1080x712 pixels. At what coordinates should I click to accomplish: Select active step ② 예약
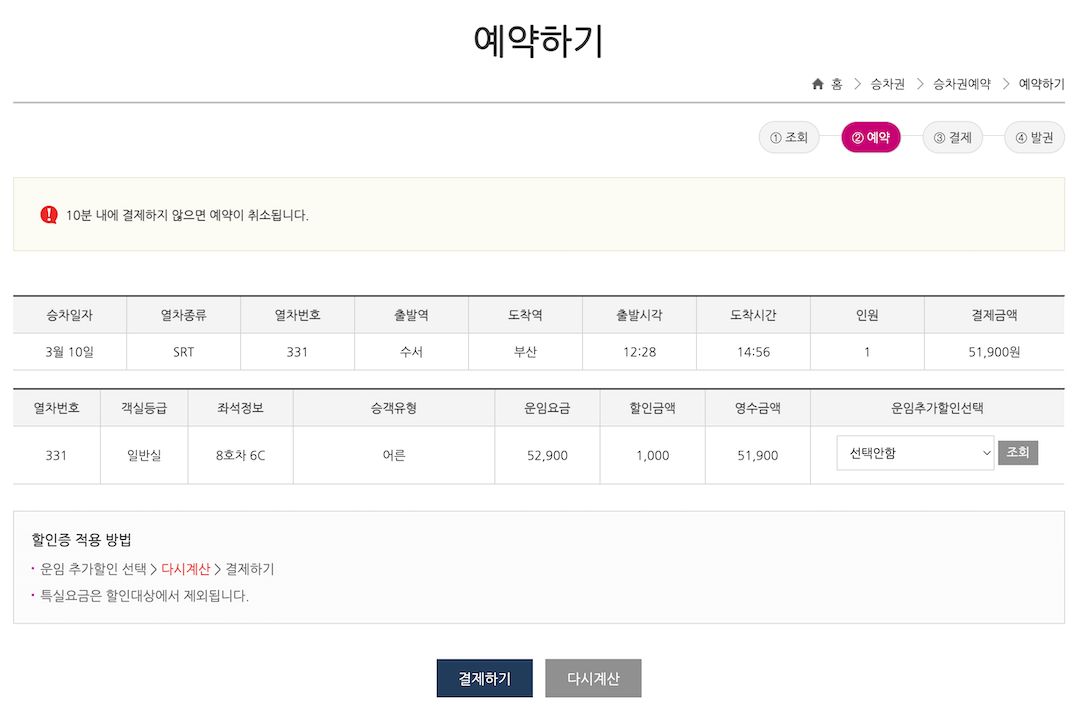click(871, 138)
